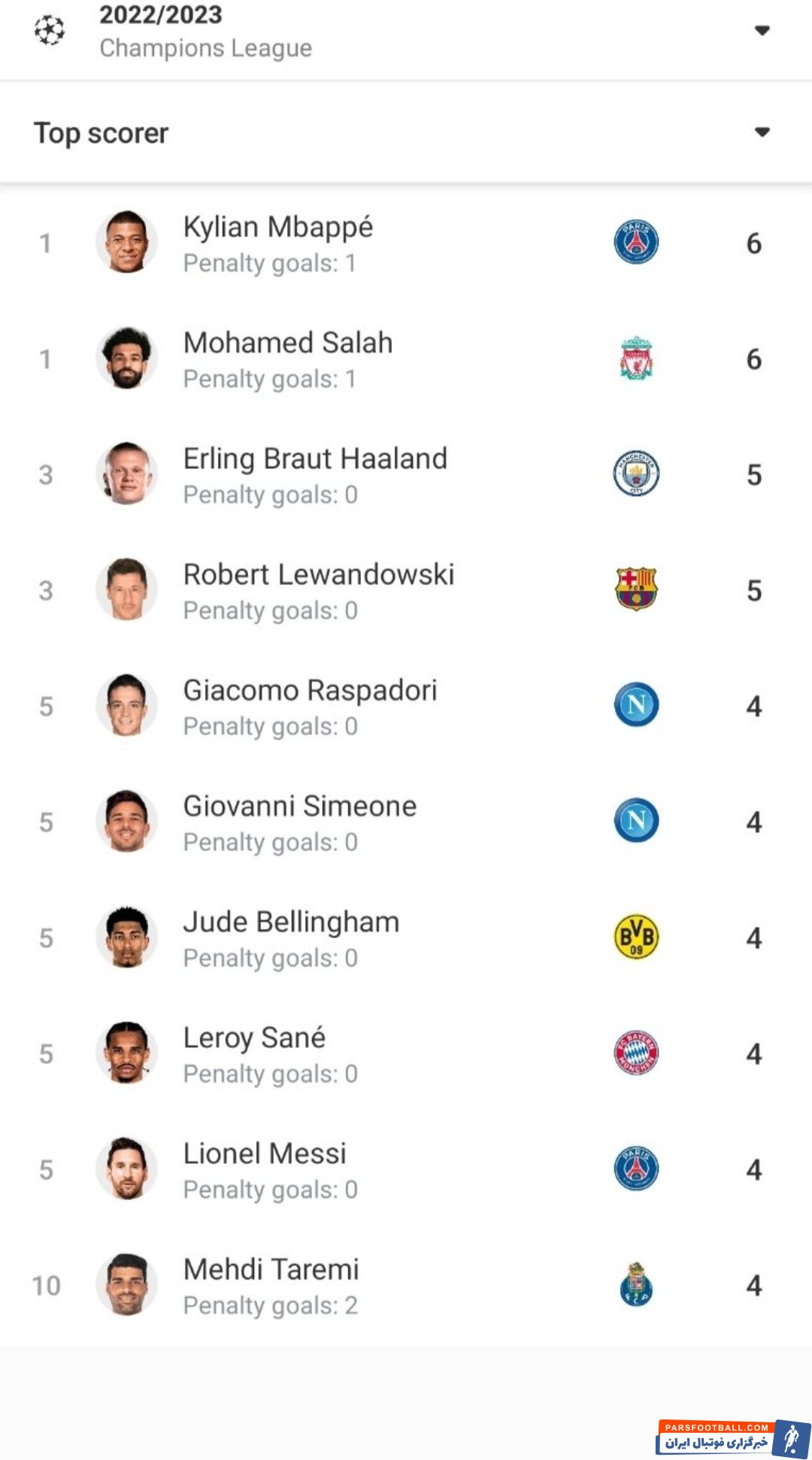Expand the Top scorer dropdown arrow
812x1460 pixels.
pos(762,132)
